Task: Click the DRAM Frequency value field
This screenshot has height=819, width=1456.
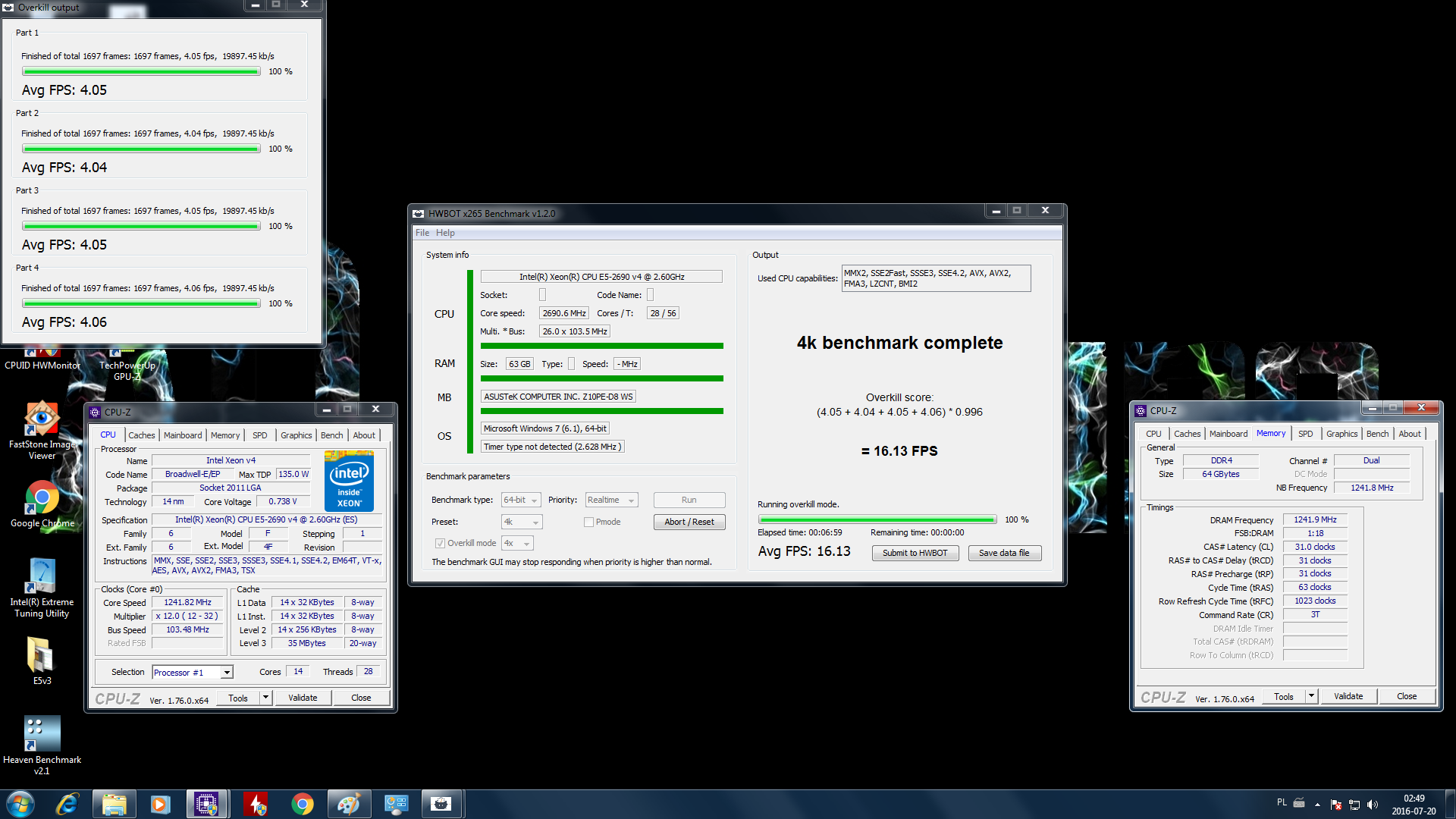Action: pos(1315,519)
